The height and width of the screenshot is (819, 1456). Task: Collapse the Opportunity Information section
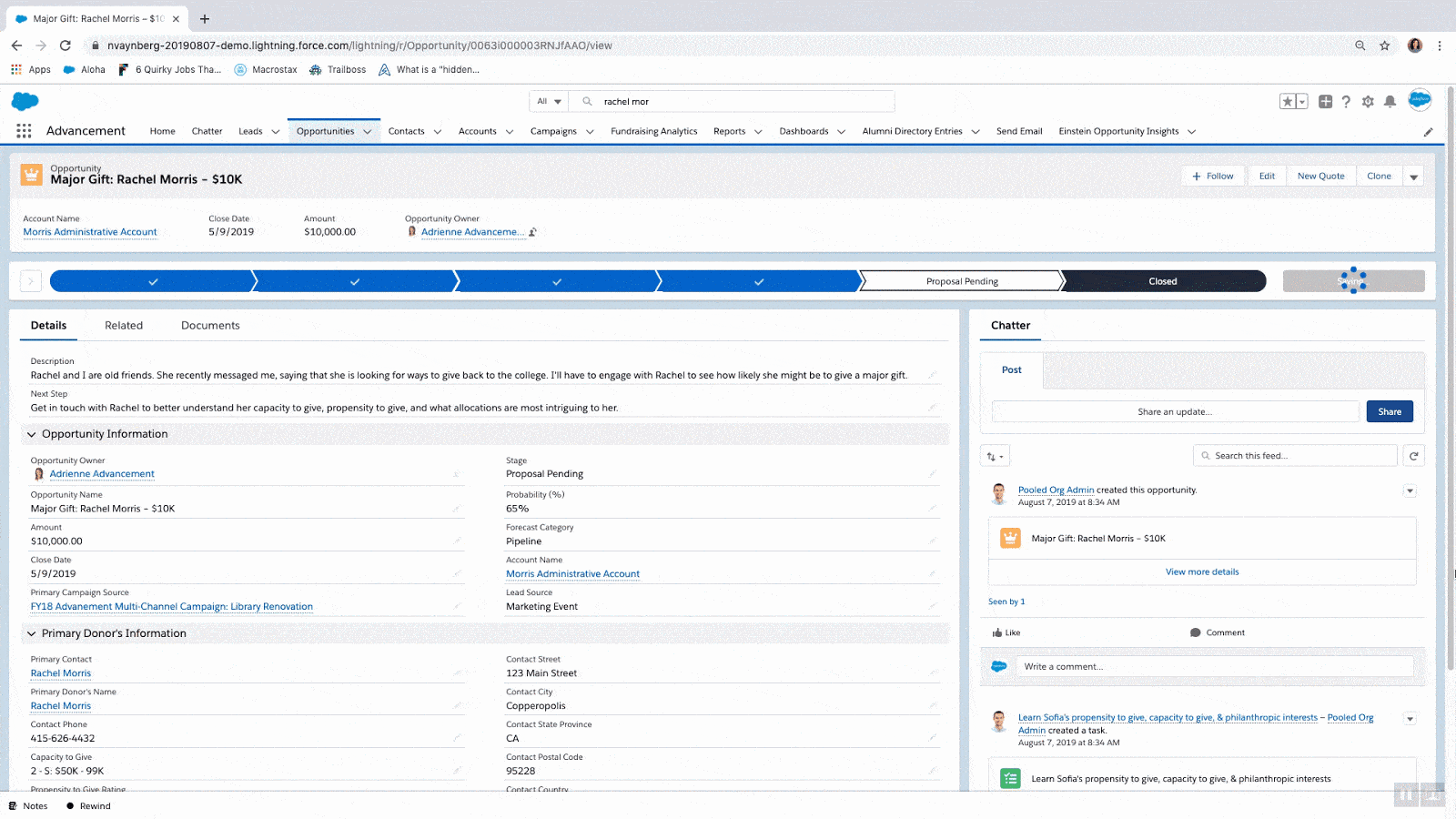32,434
